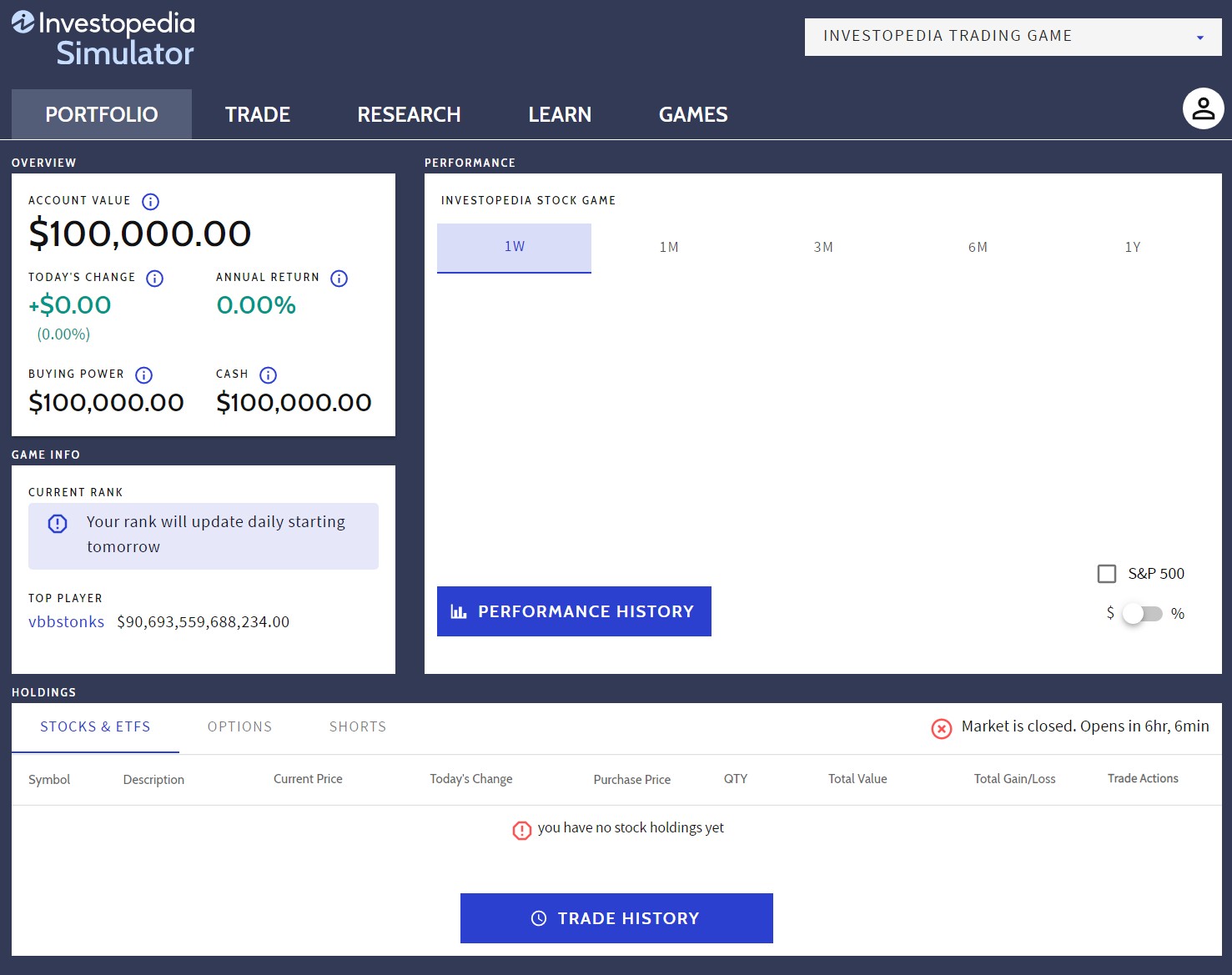Select the 1M performance range
1232x975 pixels.
tap(669, 248)
